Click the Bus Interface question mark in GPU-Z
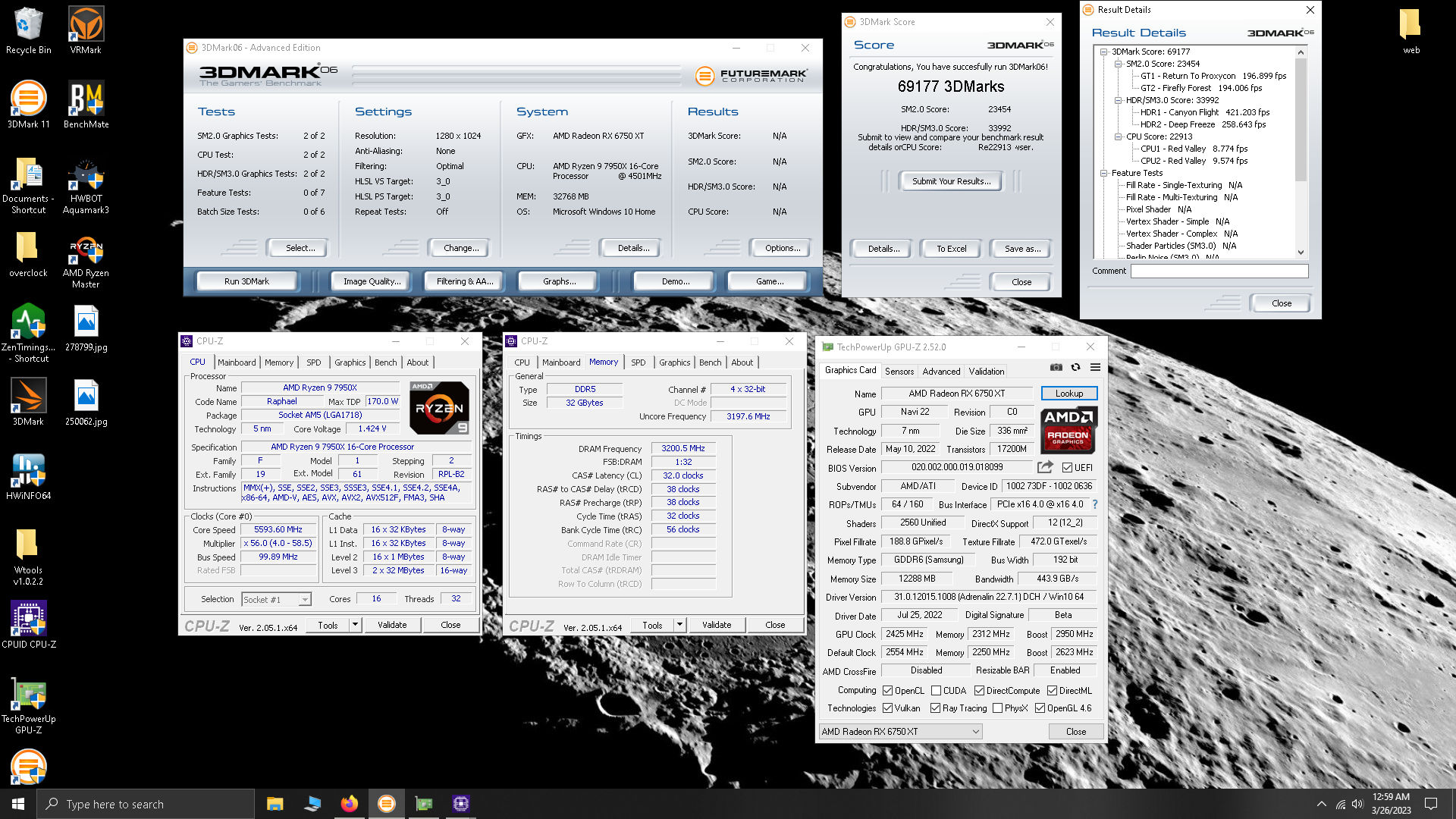 tap(1095, 504)
